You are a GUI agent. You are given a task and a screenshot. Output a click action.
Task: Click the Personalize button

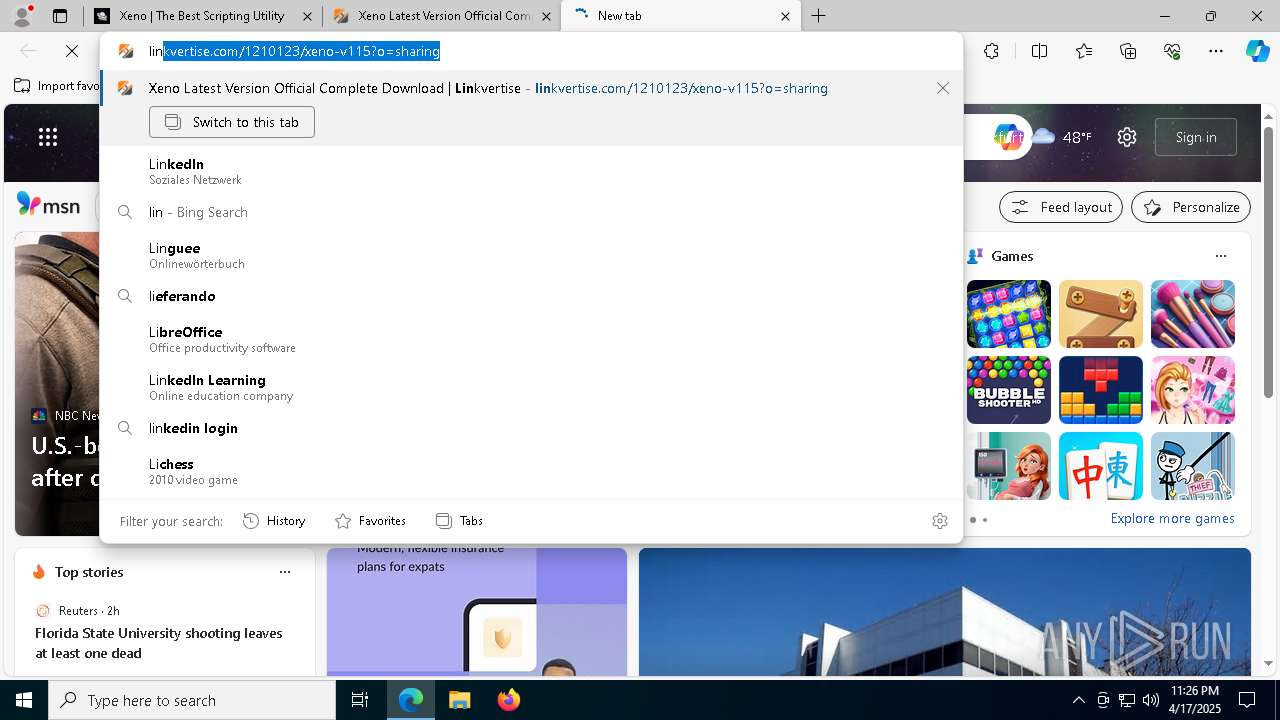pyautogui.click(x=1191, y=207)
